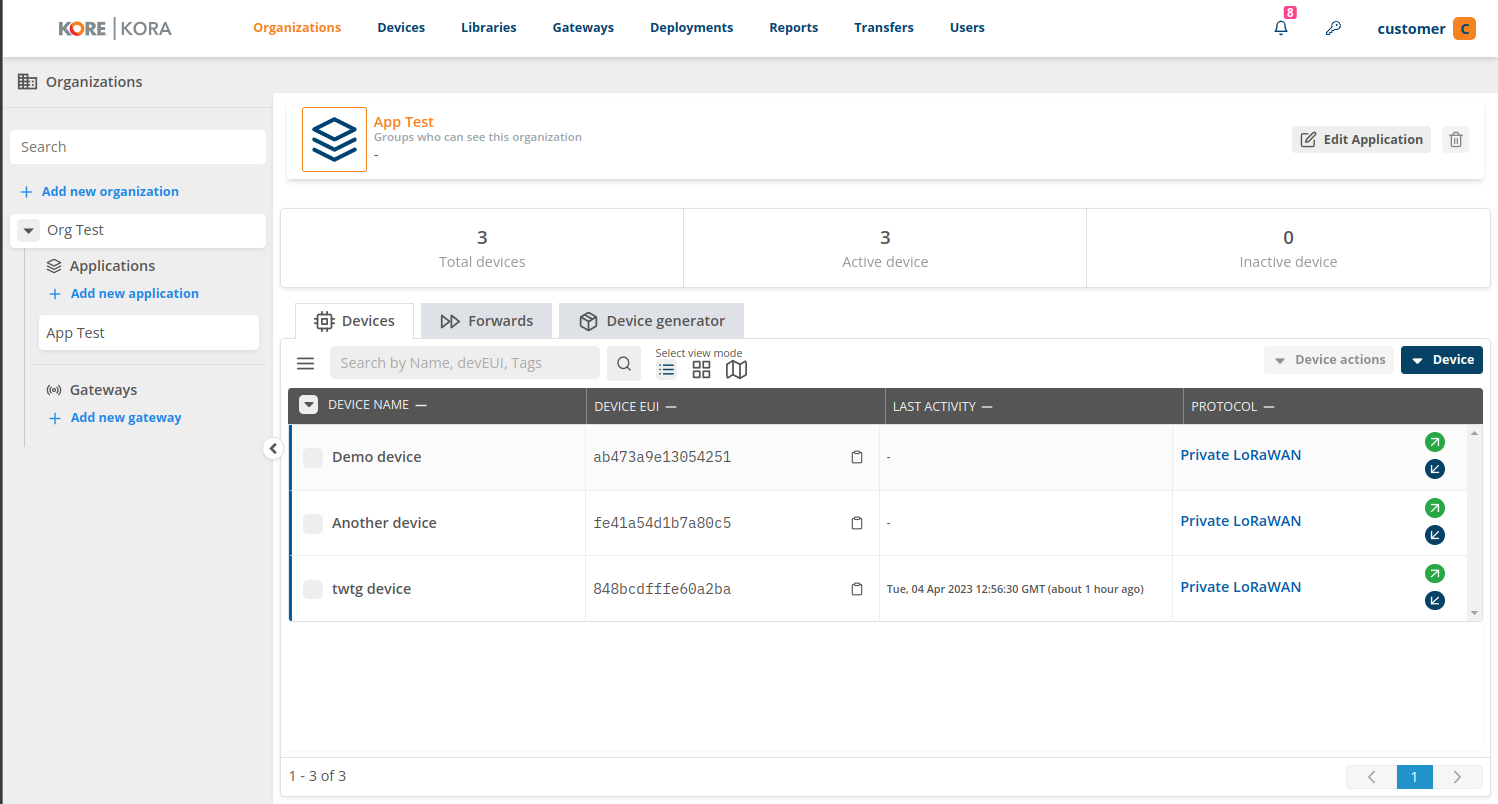Open notifications via the bell icon
Viewport: 1498px width, 804px height.
[1281, 28]
